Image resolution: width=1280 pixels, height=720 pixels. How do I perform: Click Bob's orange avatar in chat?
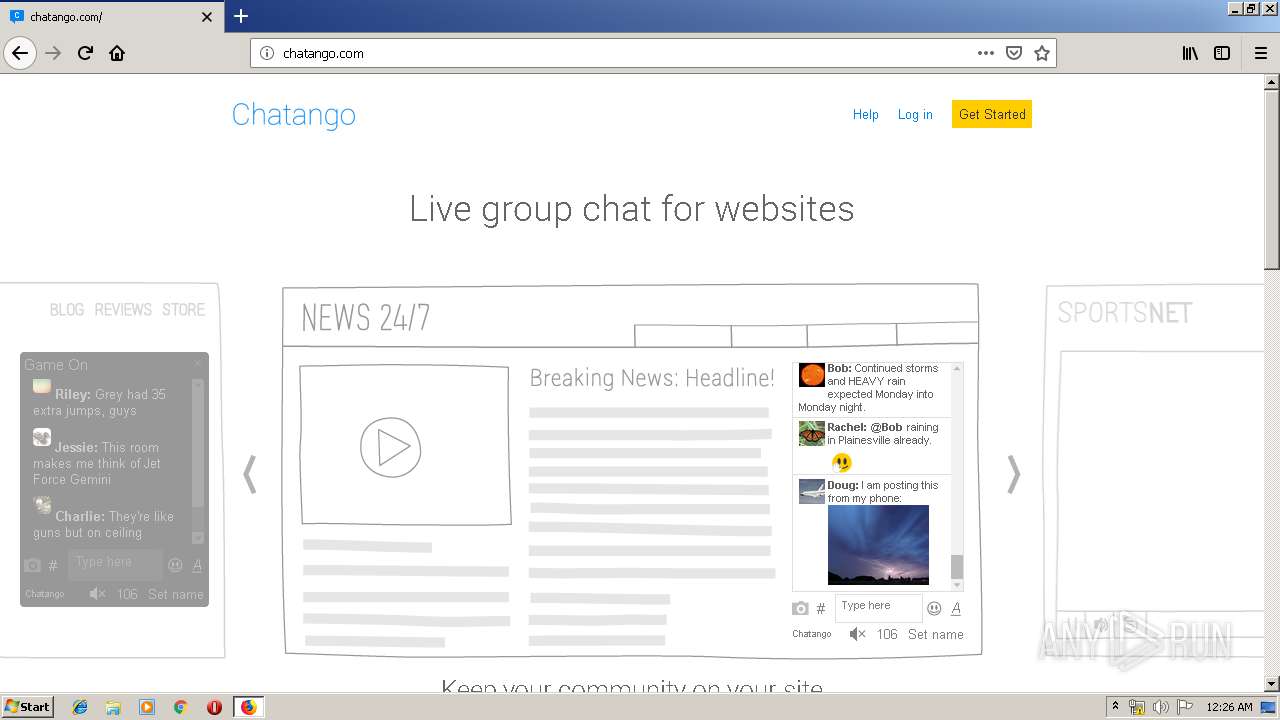click(x=812, y=375)
